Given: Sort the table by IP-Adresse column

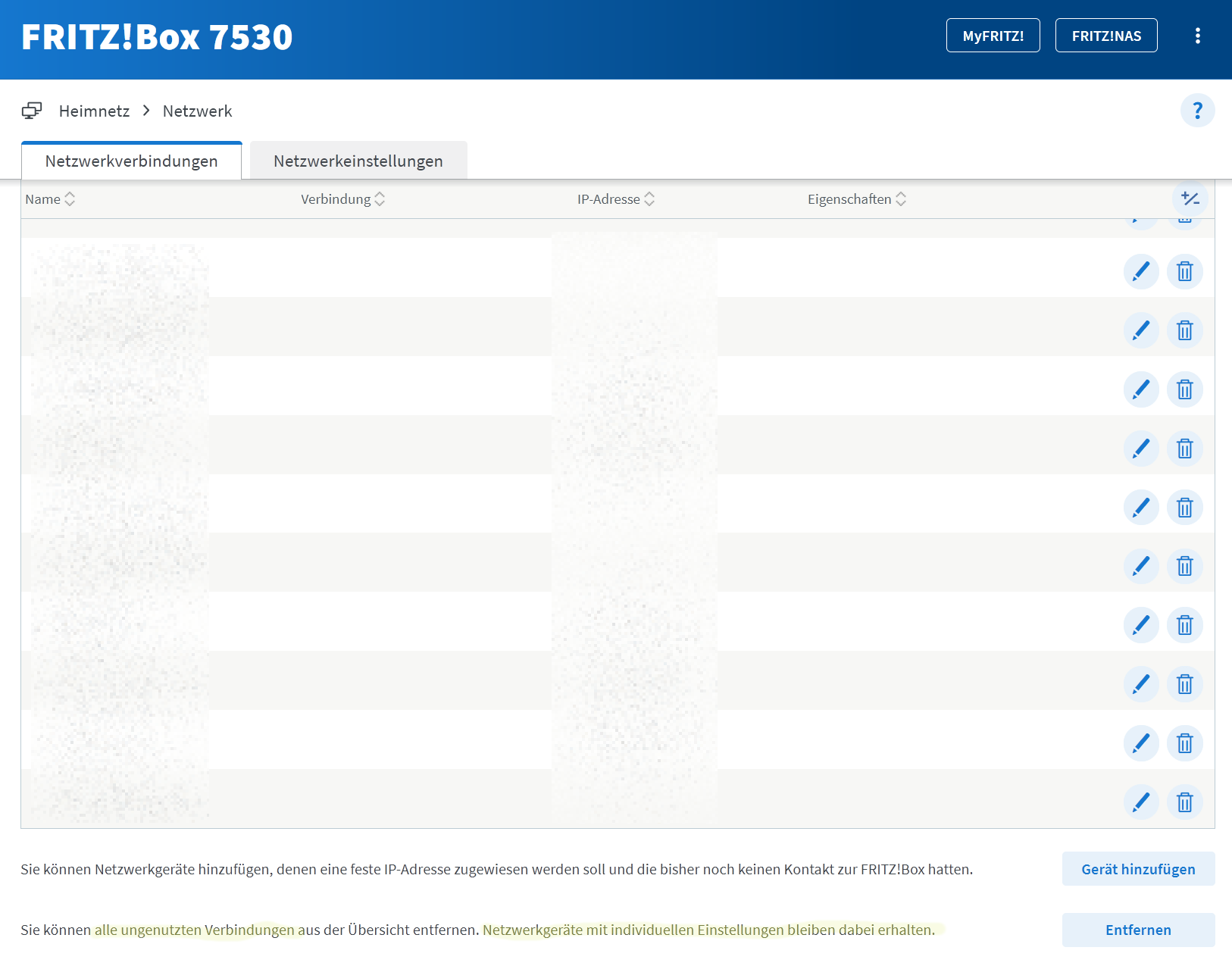Looking at the screenshot, I should coord(616,199).
